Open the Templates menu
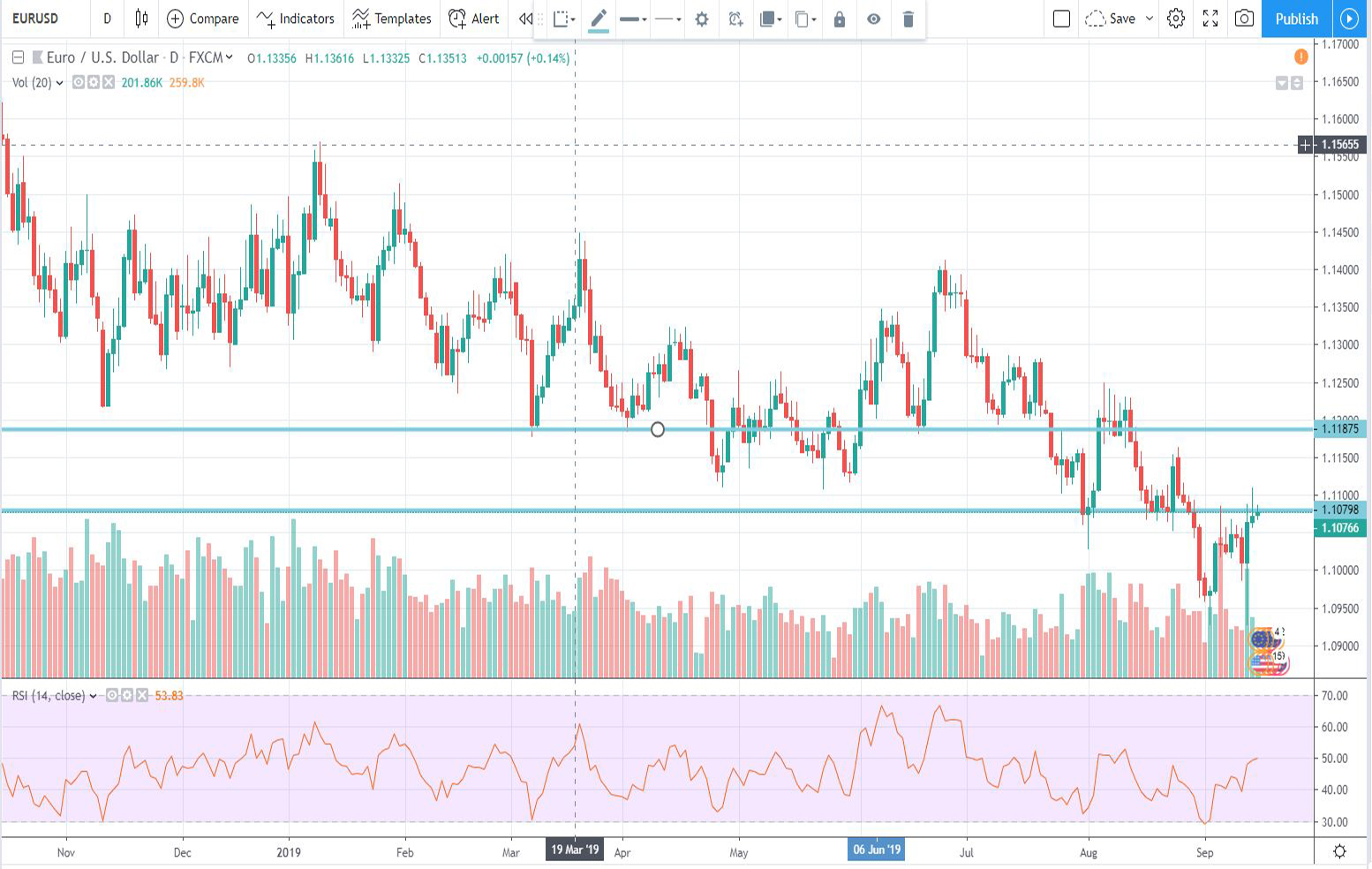 391,19
